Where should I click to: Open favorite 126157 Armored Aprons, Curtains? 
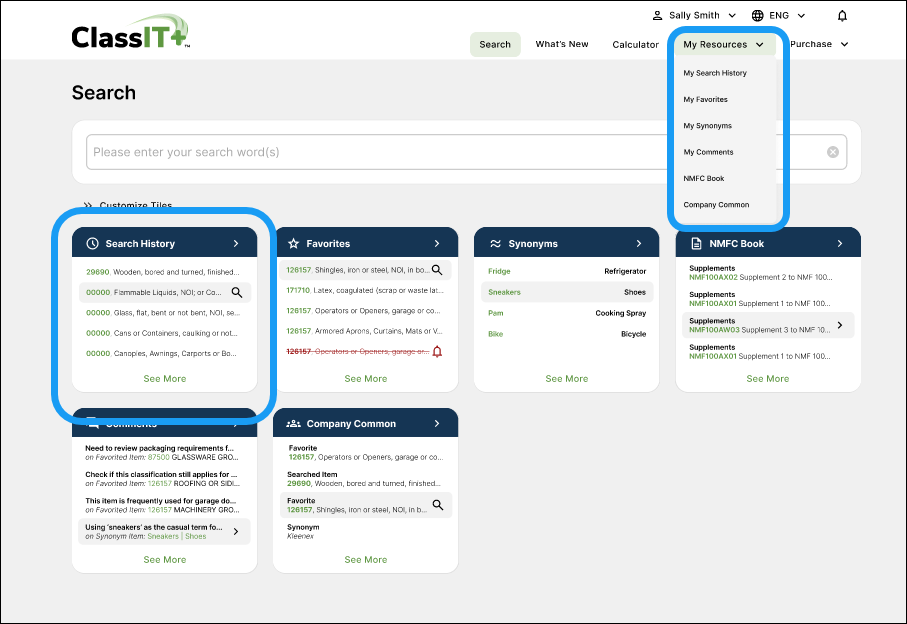pyautogui.click(x=365, y=331)
